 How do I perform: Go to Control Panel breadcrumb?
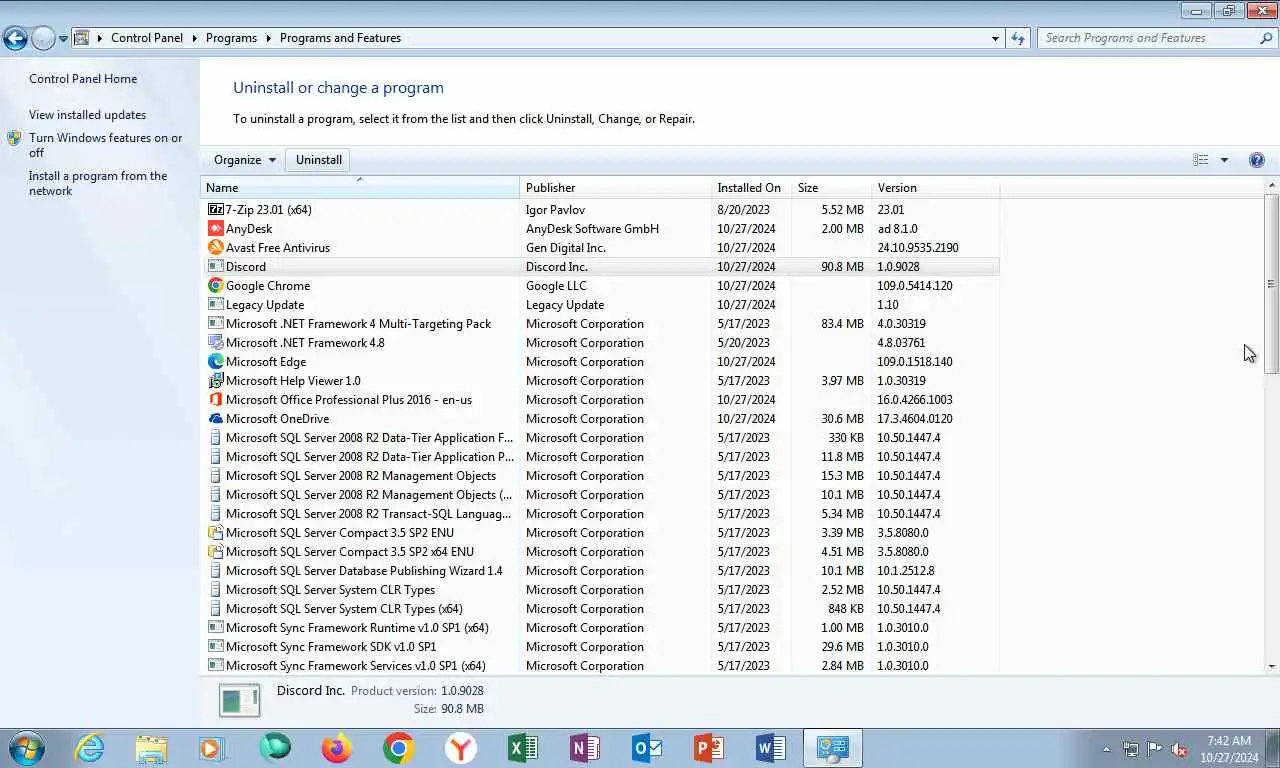coord(147,38)
